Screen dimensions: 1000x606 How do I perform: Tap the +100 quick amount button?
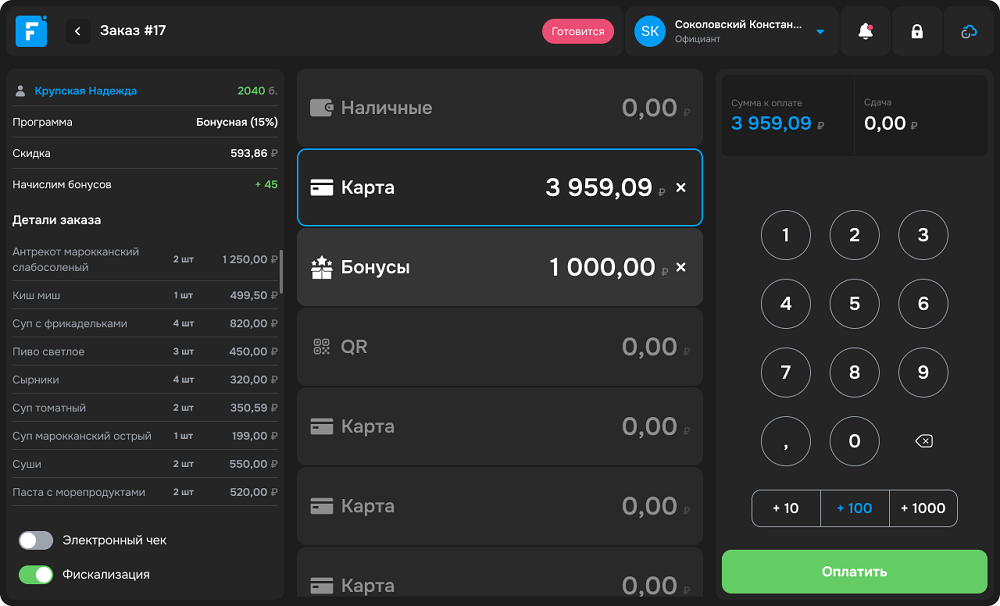854,508
